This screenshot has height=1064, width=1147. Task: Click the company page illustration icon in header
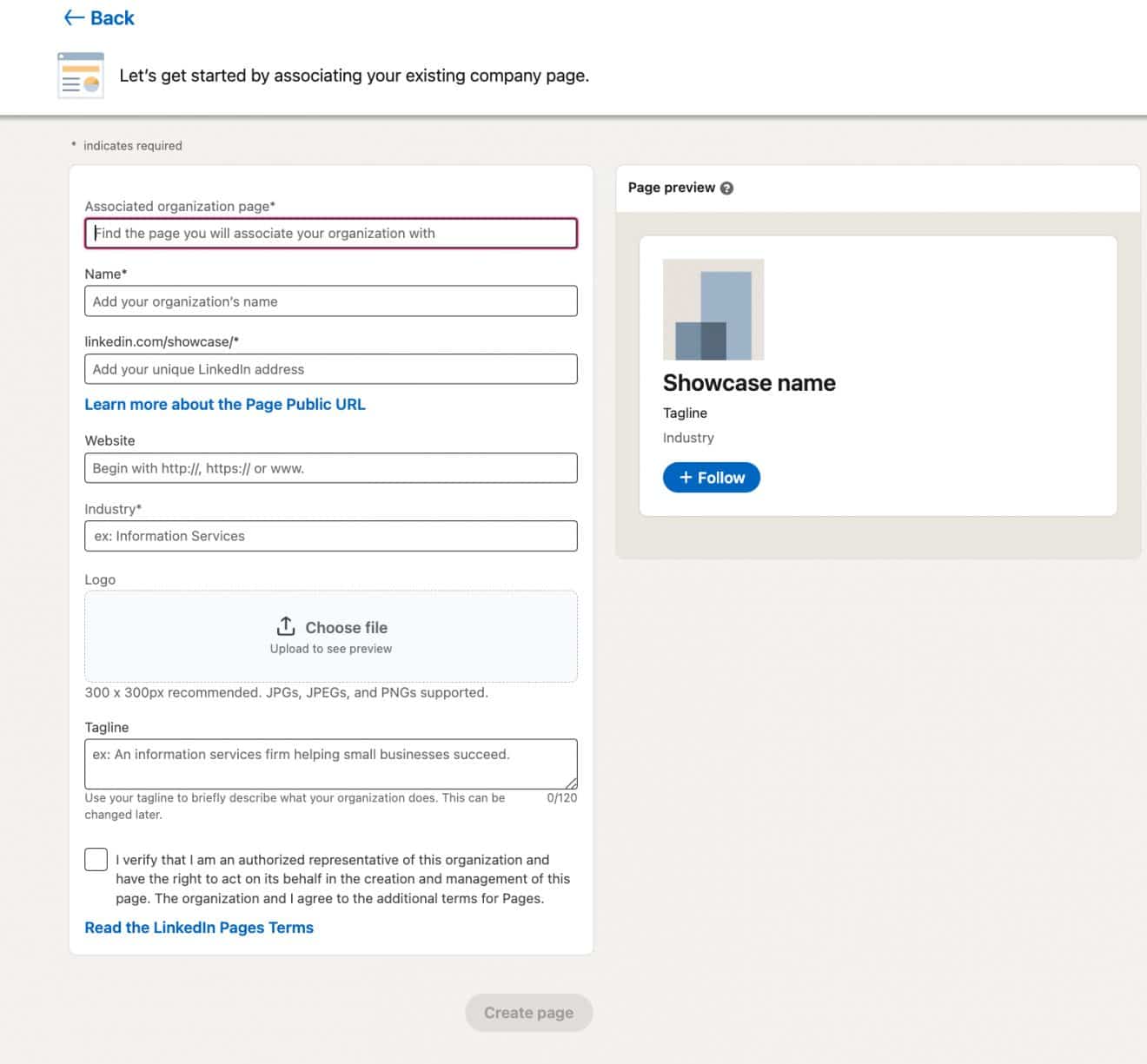tap(79, 76)
